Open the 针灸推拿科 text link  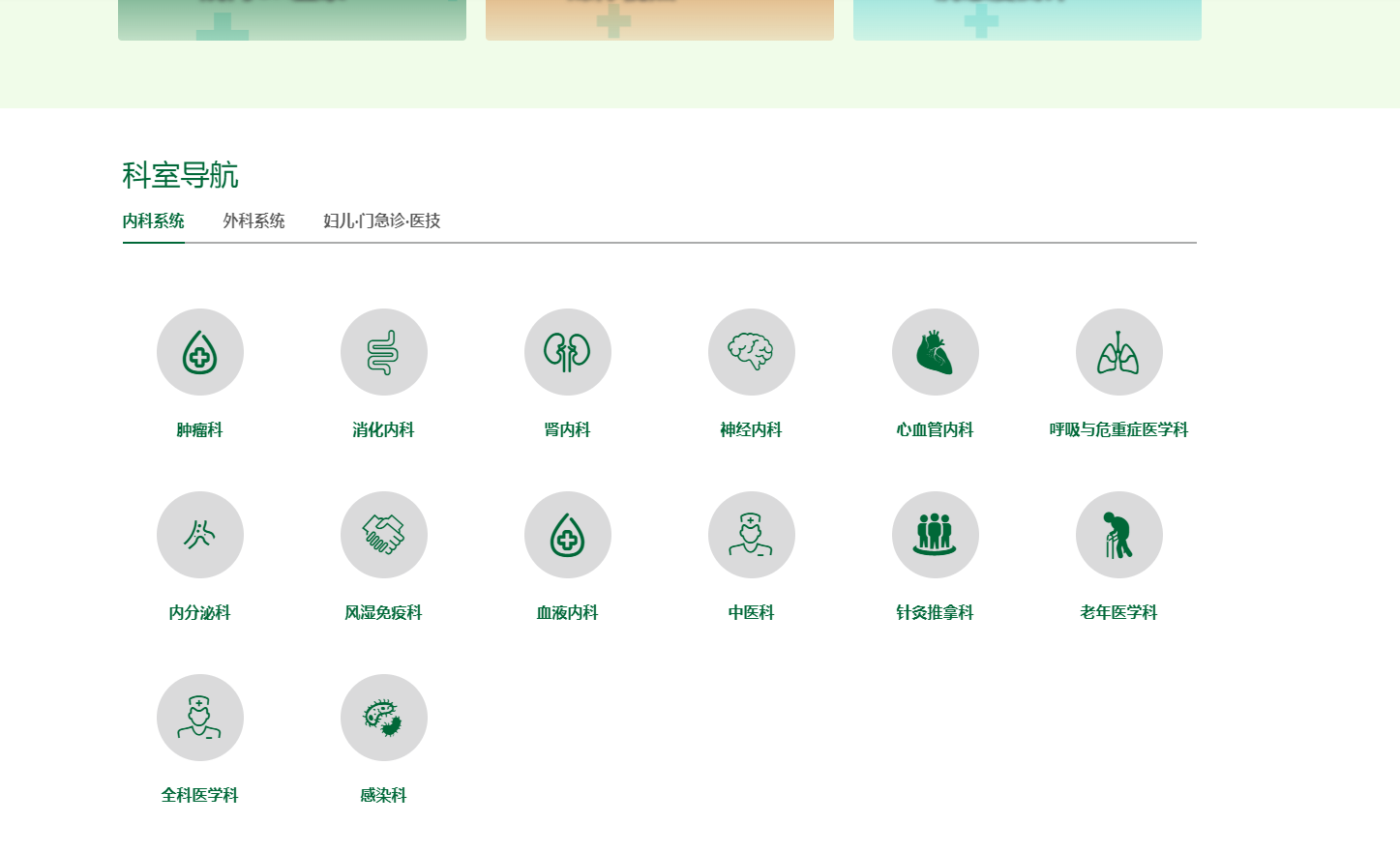pyautogui.click(x=936, y=612)
